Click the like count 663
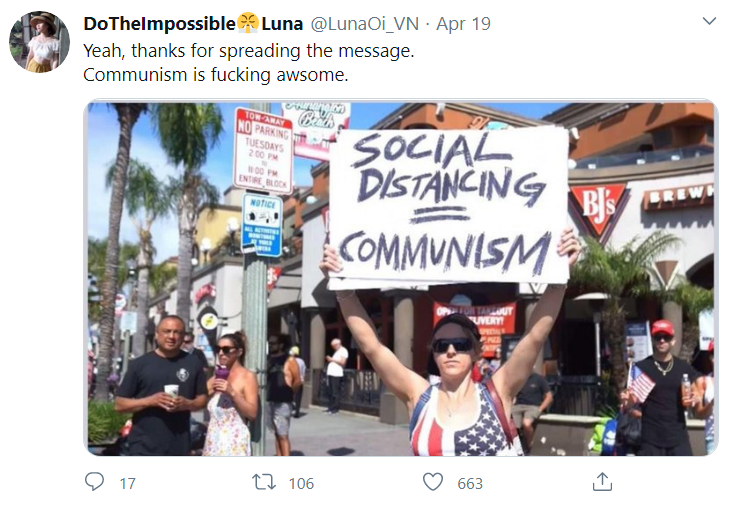 (x=470, y=484)
